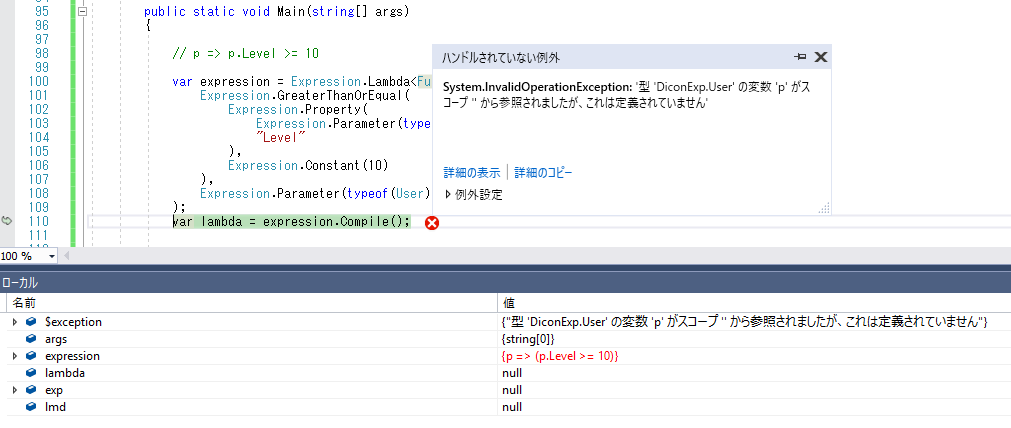Screen dimensions: 1011x428
Task: Select the args variable name
Action: coord(55,339)
